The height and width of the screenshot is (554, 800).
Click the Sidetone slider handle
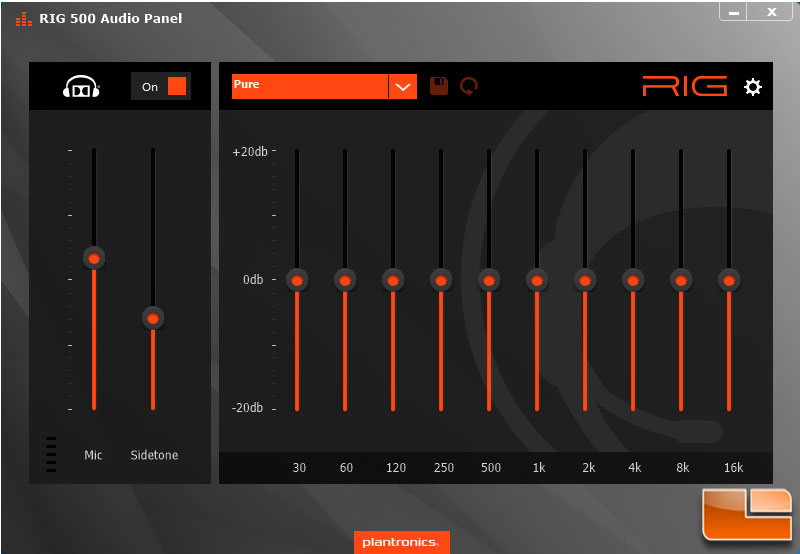point(153,319)
